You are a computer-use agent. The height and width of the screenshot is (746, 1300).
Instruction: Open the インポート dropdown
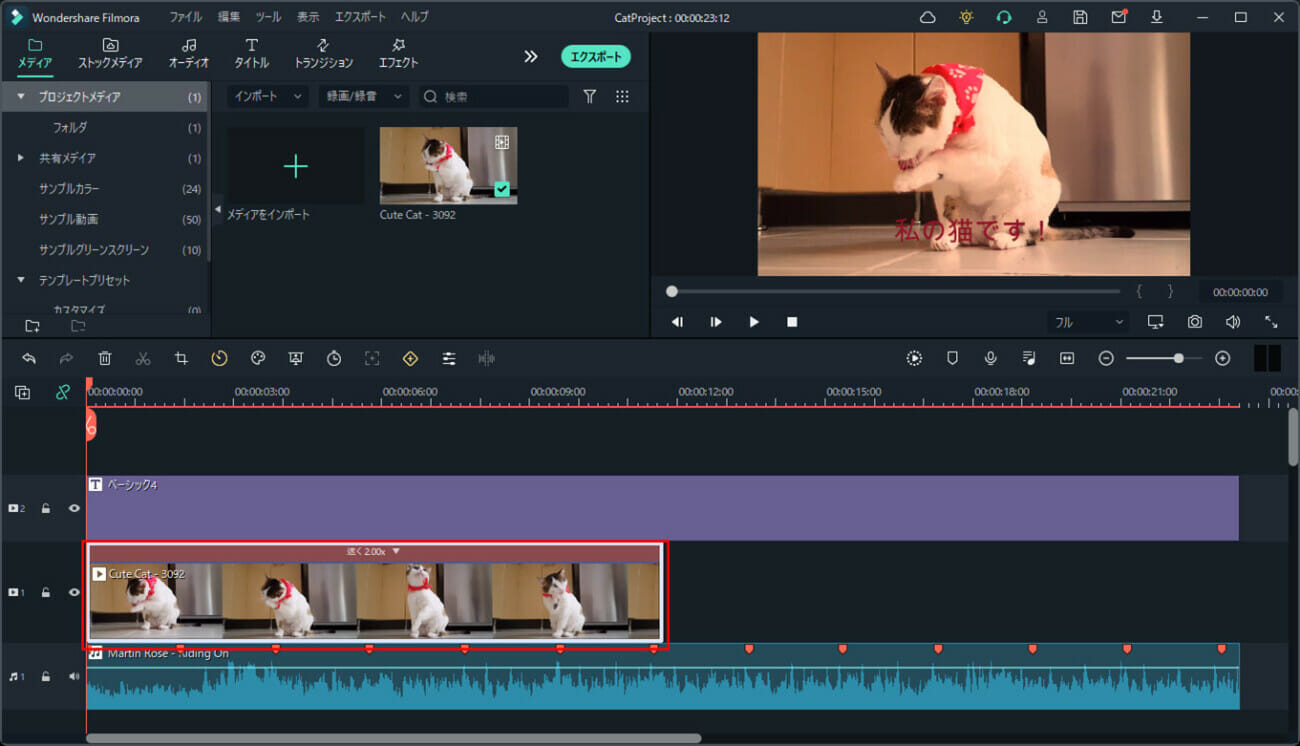267,97
